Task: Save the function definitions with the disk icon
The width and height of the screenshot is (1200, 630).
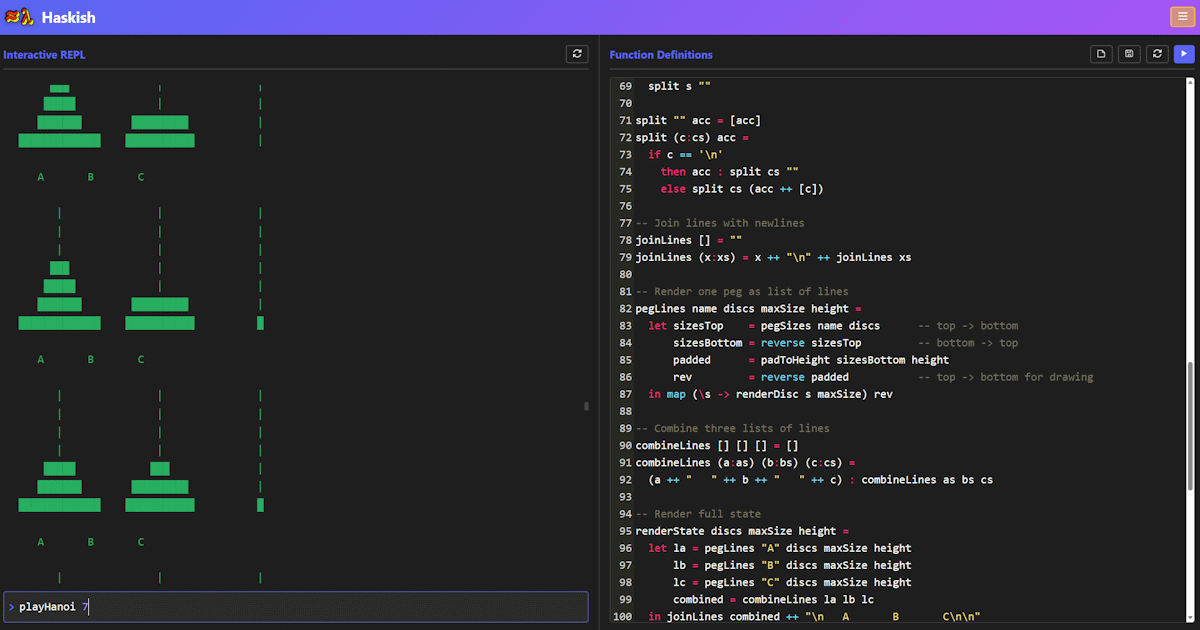Action: coord(1129,54)
